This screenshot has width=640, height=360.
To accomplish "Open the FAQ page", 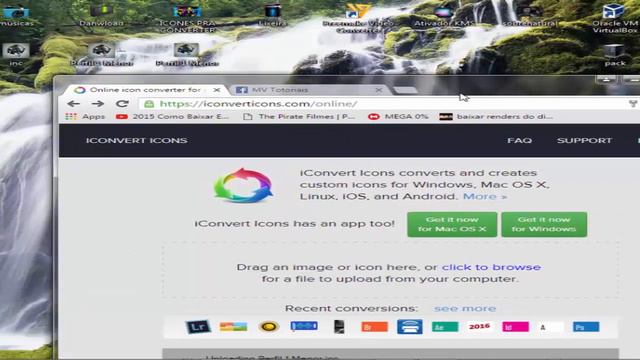I will click(520, 140).
